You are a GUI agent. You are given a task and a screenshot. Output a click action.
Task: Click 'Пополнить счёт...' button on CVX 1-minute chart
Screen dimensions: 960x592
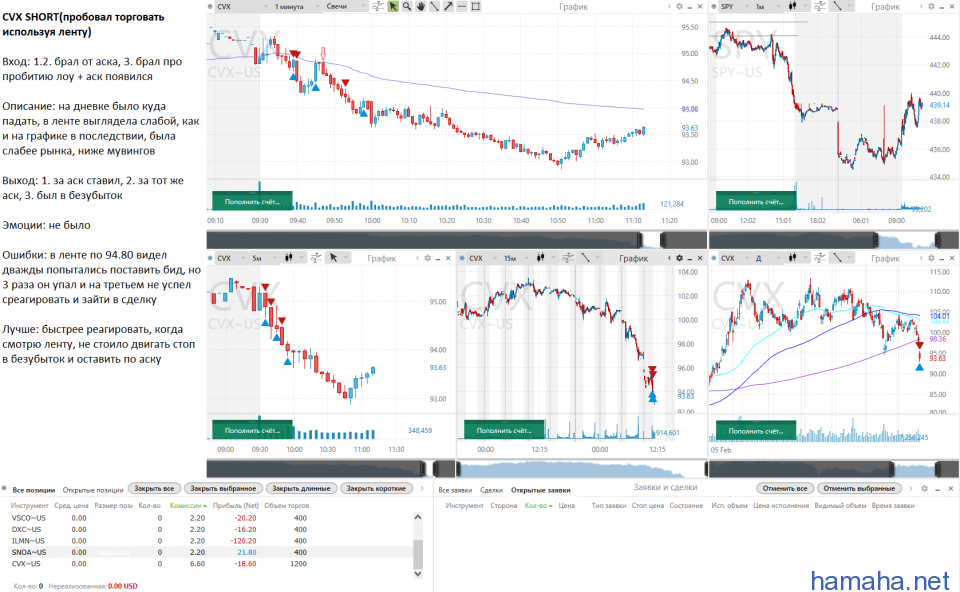coord(252,201)
